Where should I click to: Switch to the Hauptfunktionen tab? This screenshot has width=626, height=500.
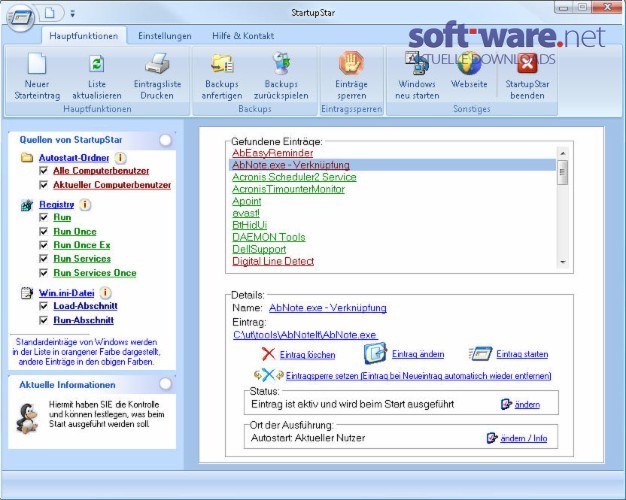coord(84,36)
